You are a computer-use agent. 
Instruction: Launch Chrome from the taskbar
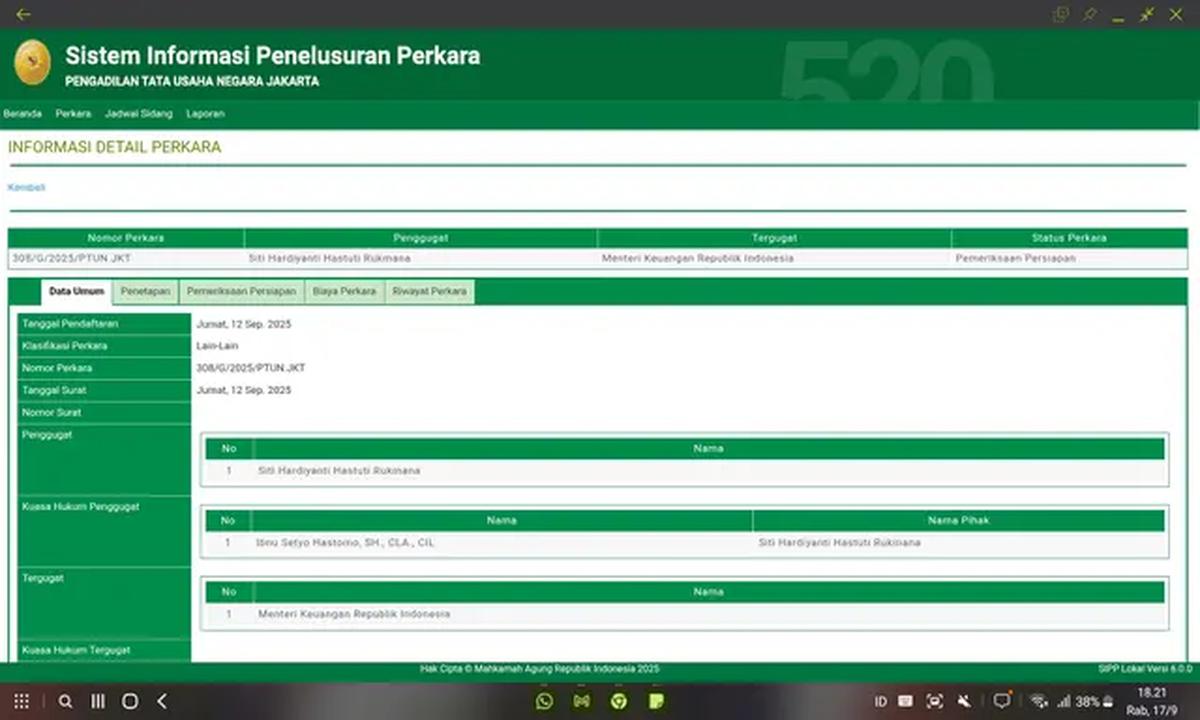coord(619,701)
